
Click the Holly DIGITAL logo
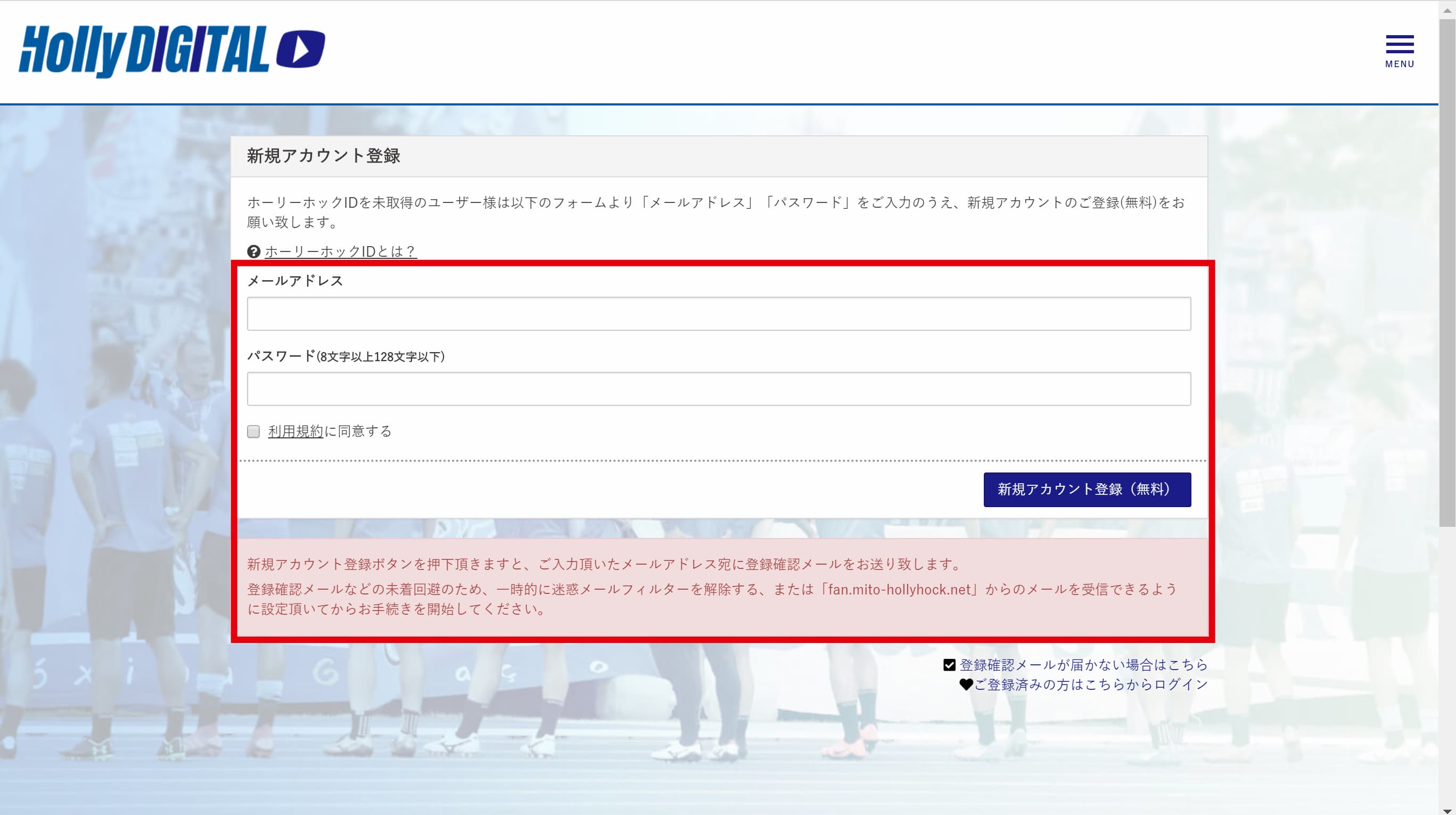(172, 51)
